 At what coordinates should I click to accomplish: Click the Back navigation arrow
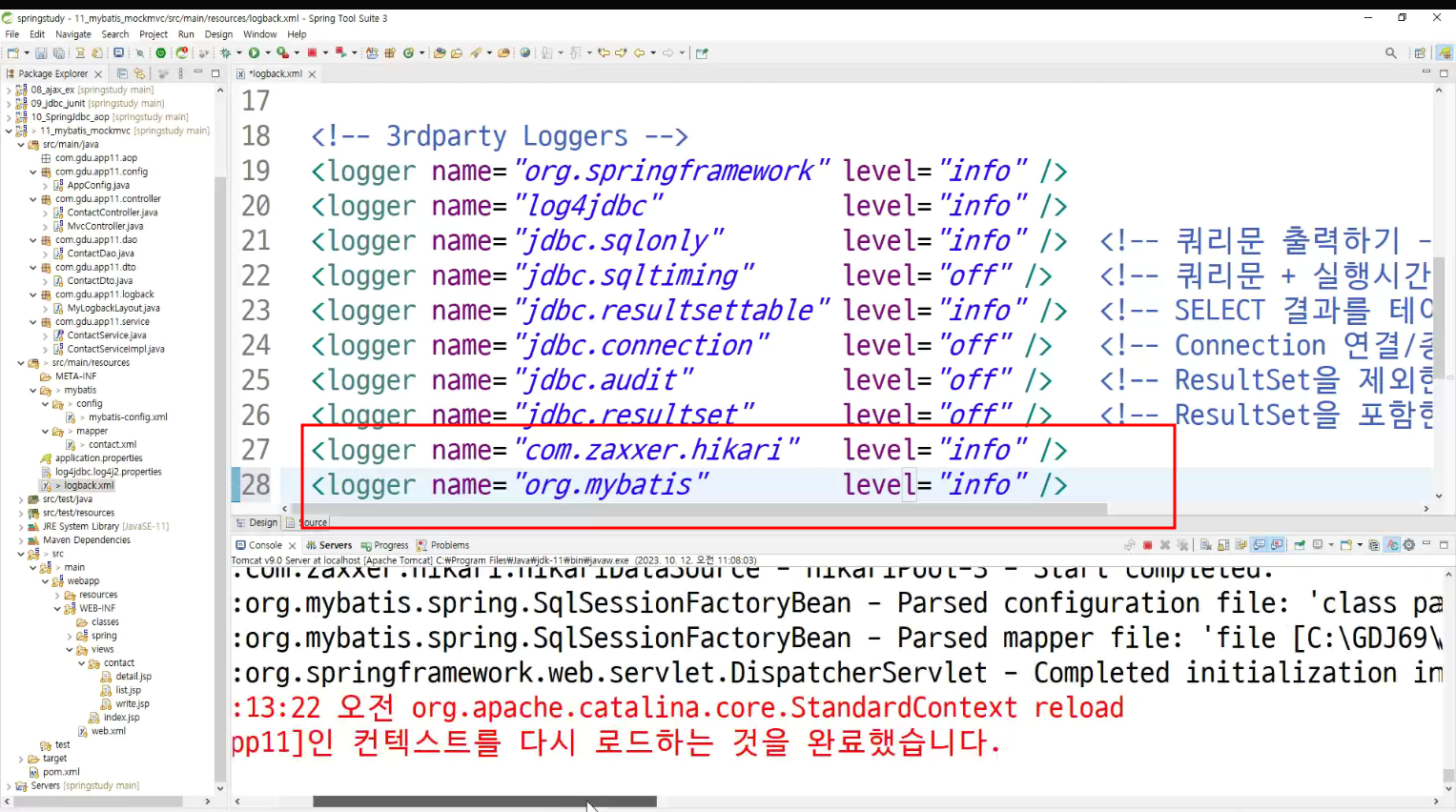point(639,53)
